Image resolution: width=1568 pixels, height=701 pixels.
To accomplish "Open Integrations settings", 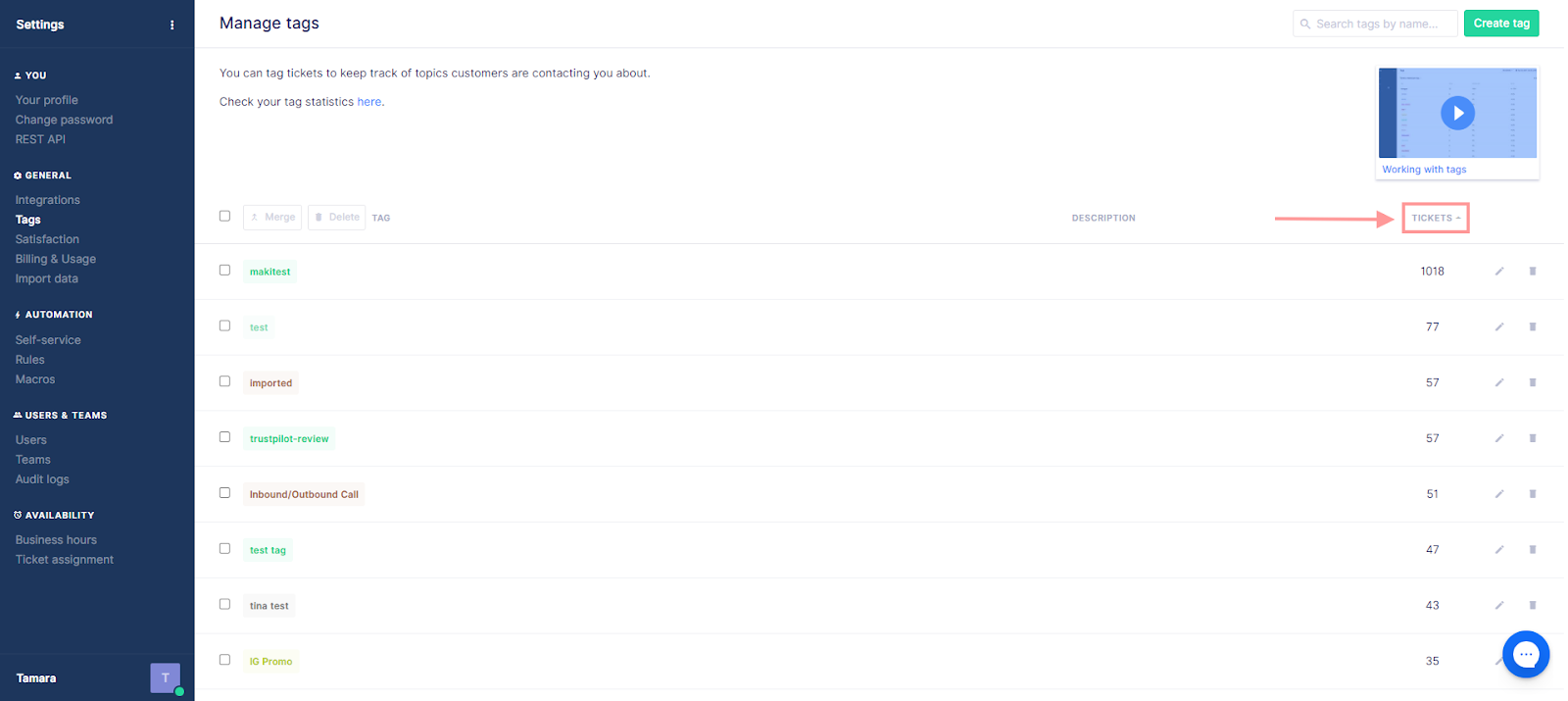I will pyautogui.click(x=48, y=200).
